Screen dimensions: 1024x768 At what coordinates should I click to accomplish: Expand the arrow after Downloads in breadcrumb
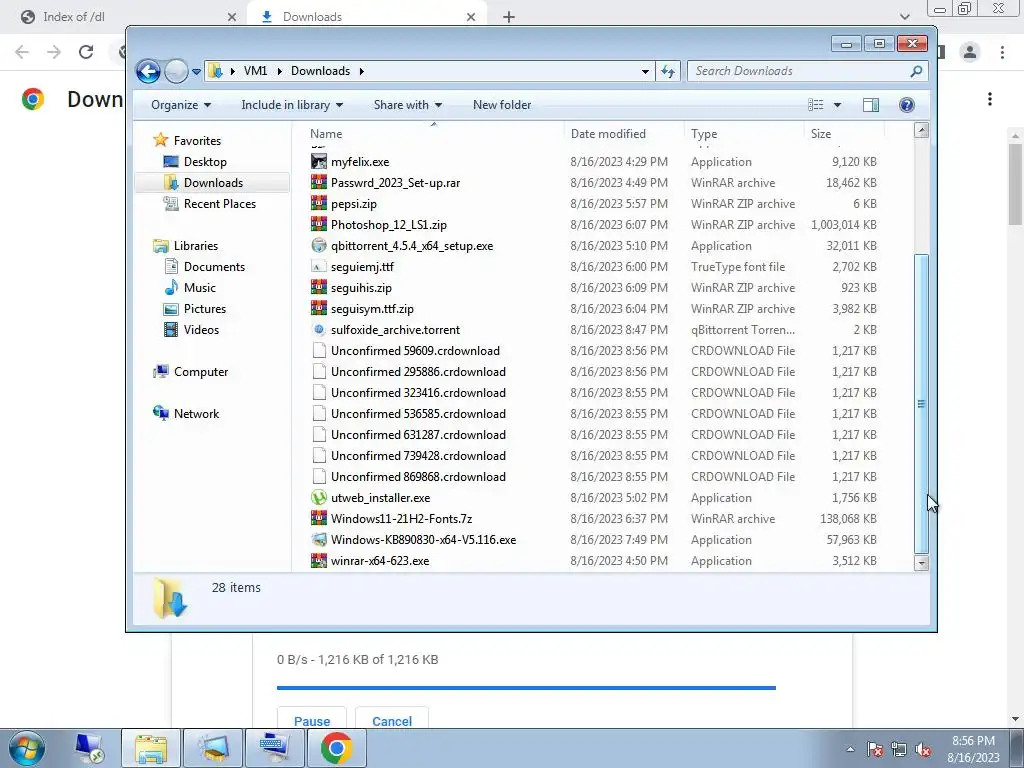[x=361, y=71]
